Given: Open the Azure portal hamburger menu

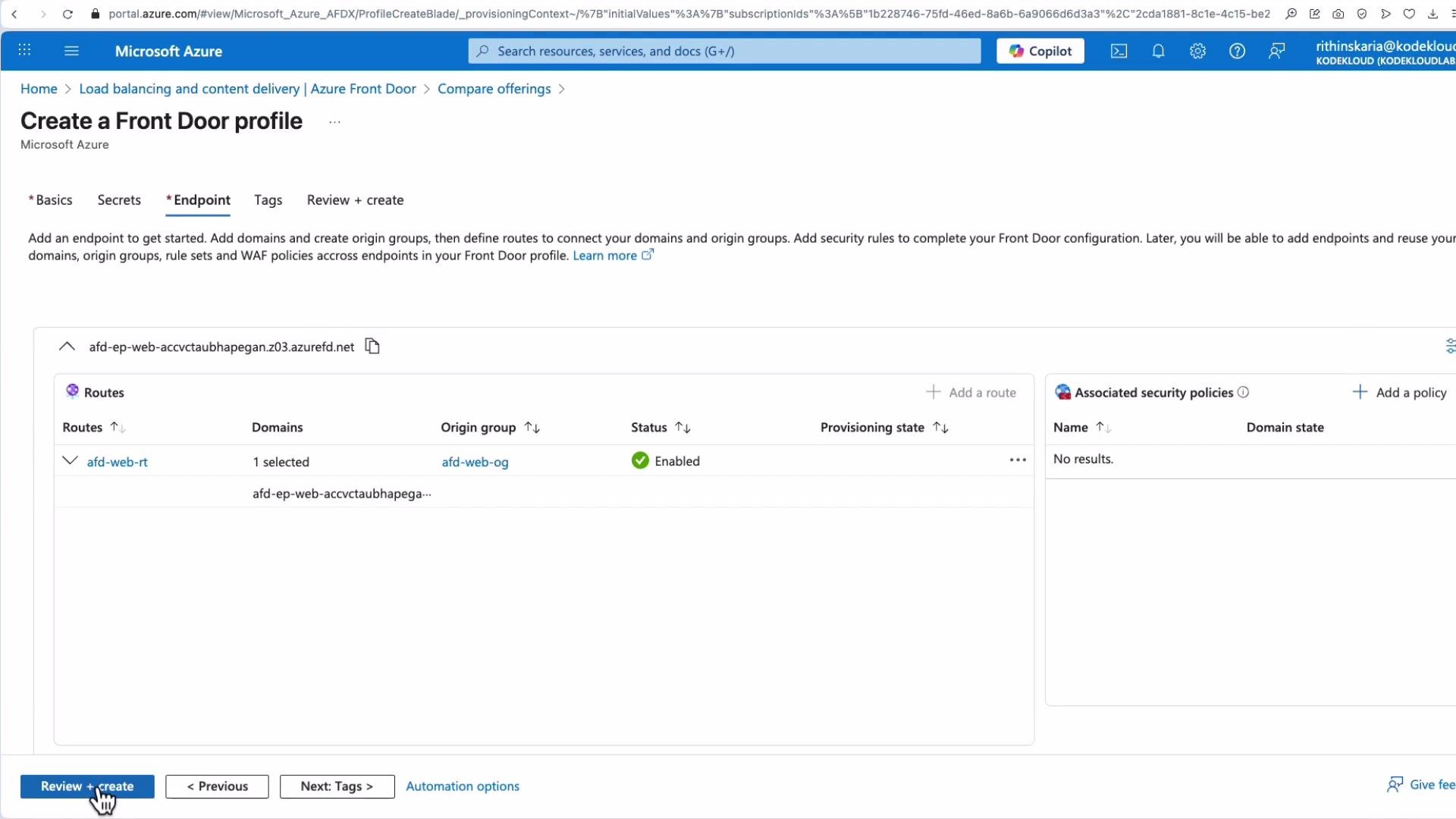Looking at the screenshot, I should pyautogui.click(x=71, y=51).
